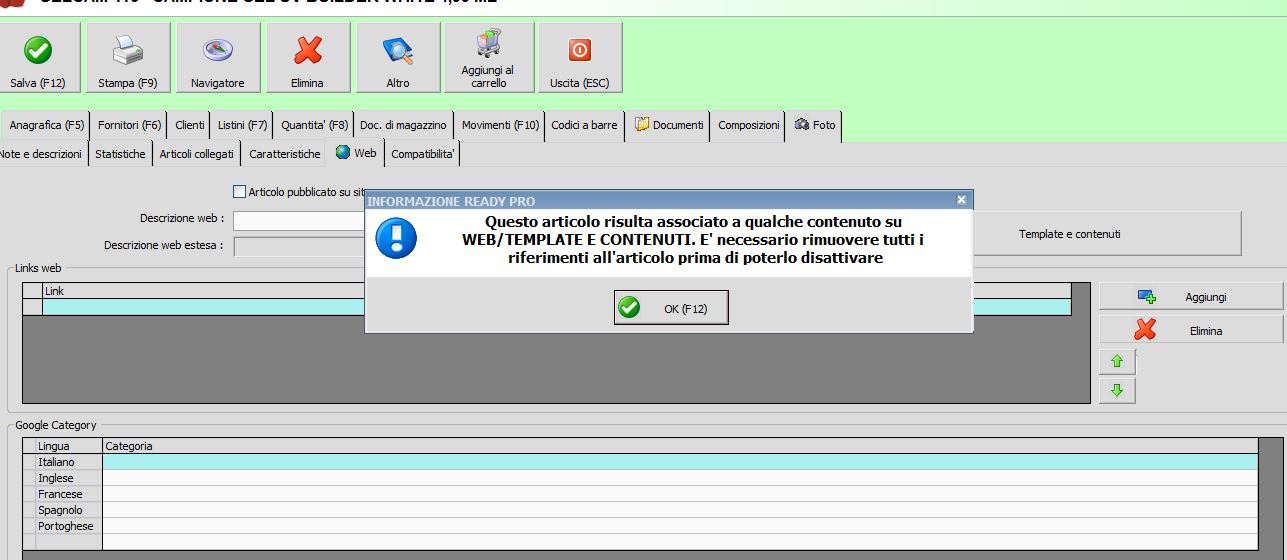This screenshot has width=1287, height=560.
Task: Click the Aggiungi link button
Action: (x=1190, y=297)
